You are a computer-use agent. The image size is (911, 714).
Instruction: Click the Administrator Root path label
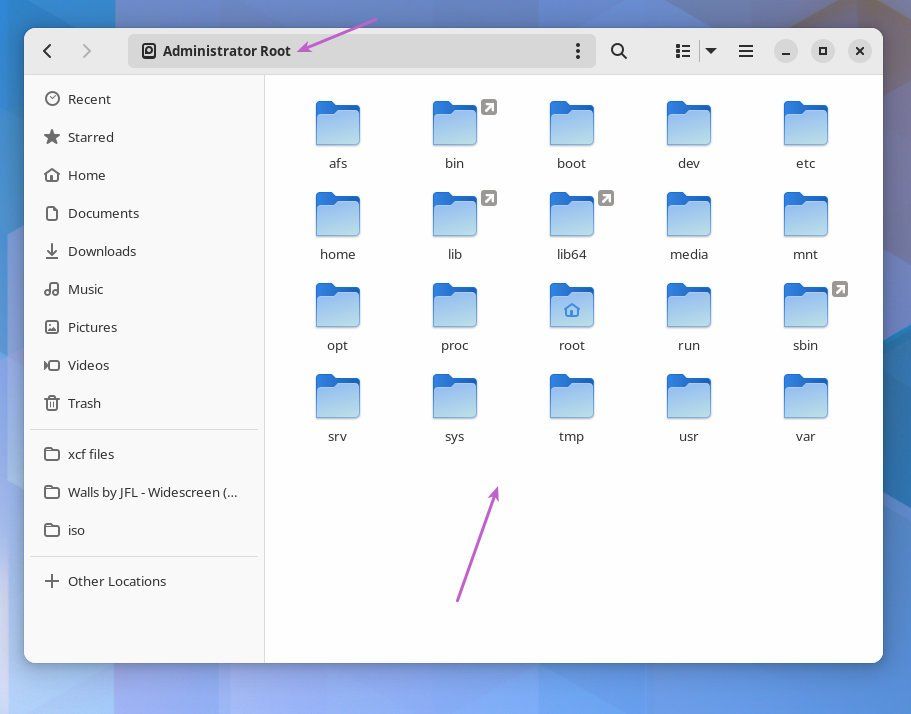(x=227, y=51)
